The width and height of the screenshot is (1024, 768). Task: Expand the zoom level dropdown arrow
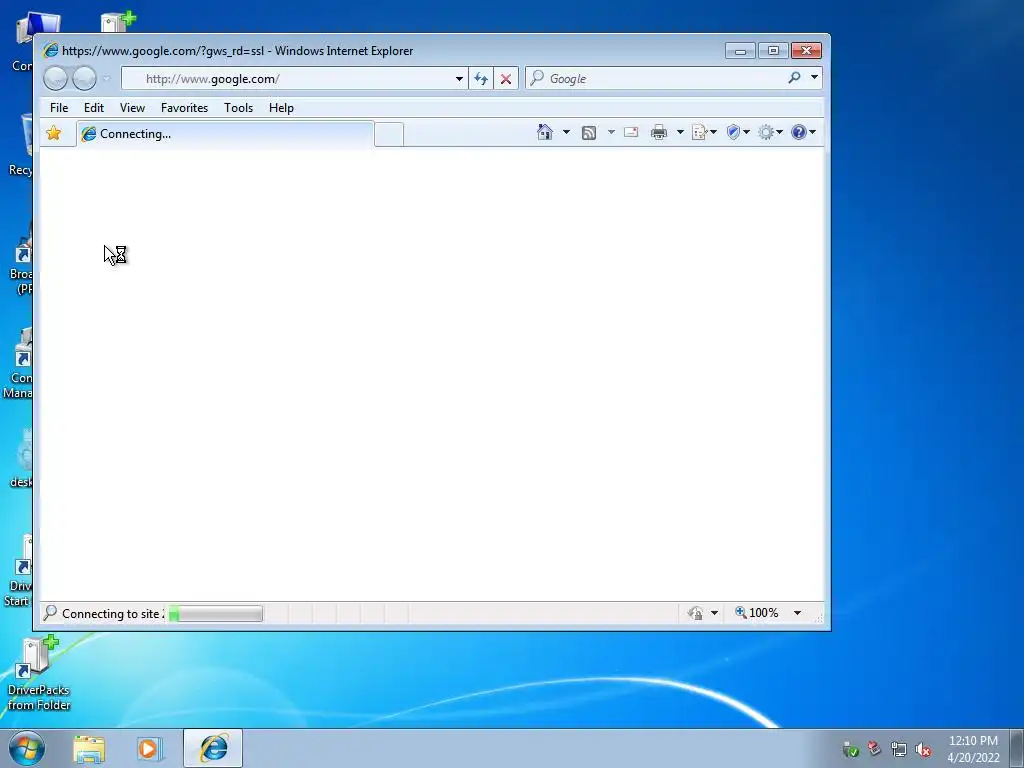click(x=797, y=613)
